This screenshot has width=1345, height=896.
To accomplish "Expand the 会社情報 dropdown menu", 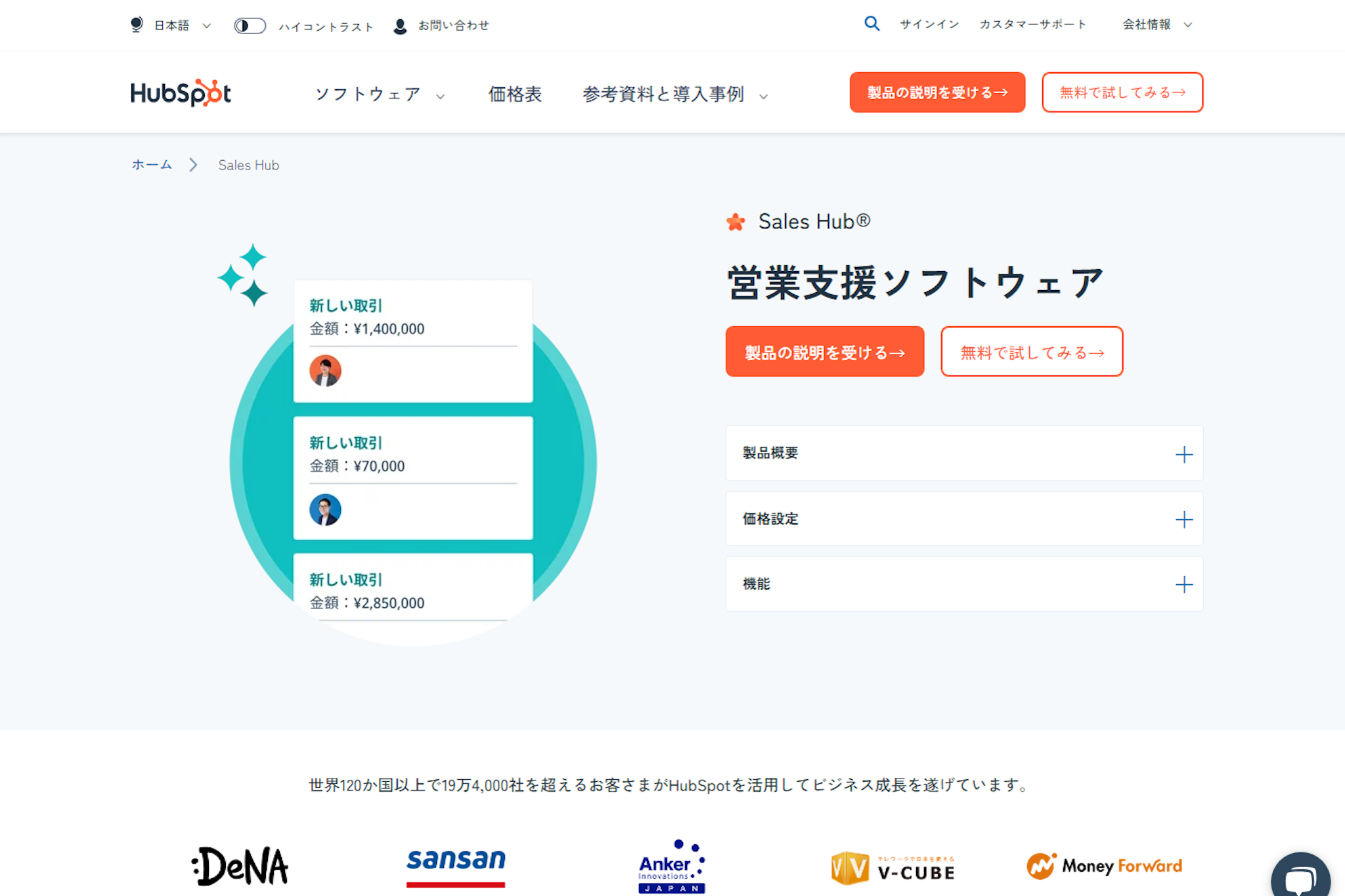I will click(1157, 25).
